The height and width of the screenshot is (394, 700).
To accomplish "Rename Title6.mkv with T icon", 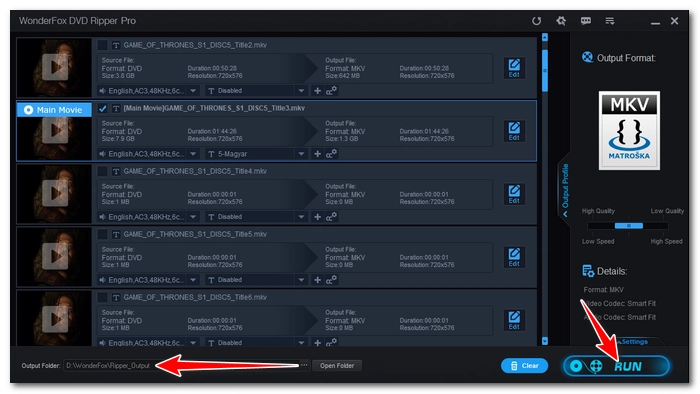I will click(116, 297).
